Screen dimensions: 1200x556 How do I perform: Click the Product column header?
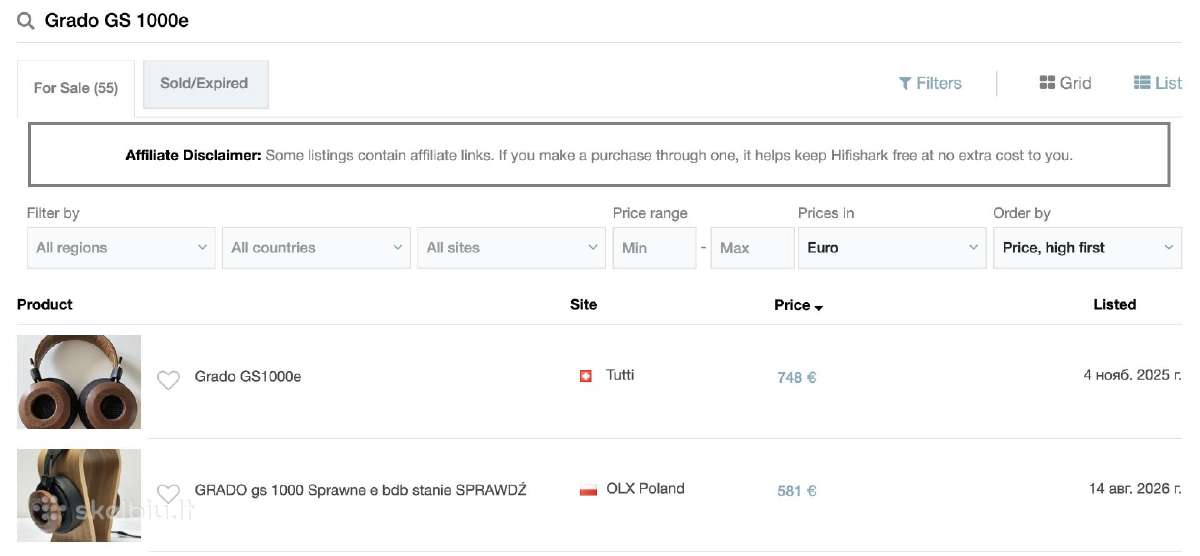coord(45,304)
